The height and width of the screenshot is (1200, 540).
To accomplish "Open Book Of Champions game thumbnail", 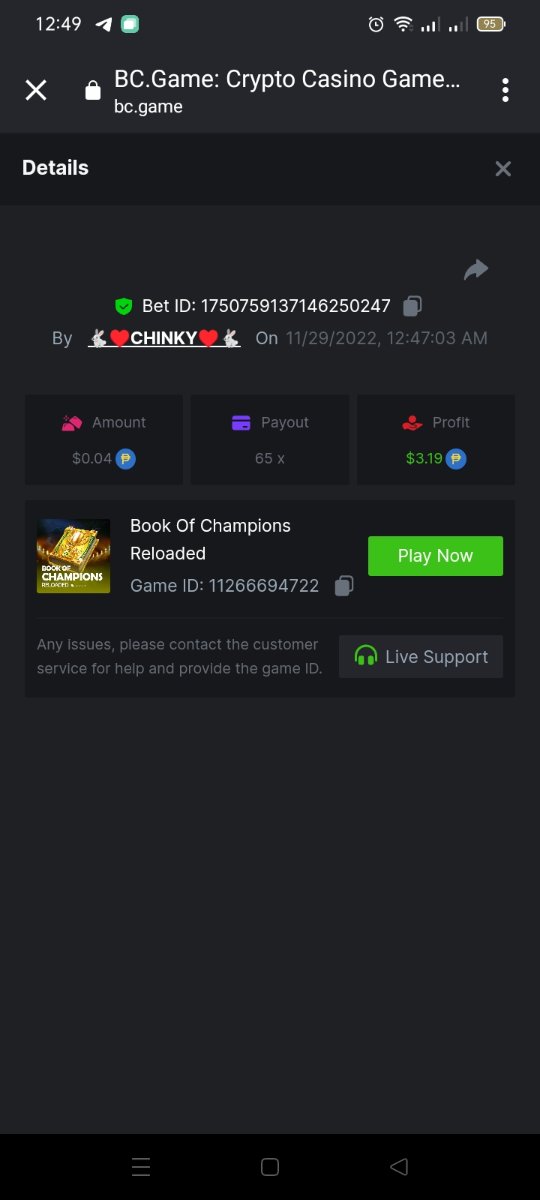I will pyautogui.click(x=74, y=556).
